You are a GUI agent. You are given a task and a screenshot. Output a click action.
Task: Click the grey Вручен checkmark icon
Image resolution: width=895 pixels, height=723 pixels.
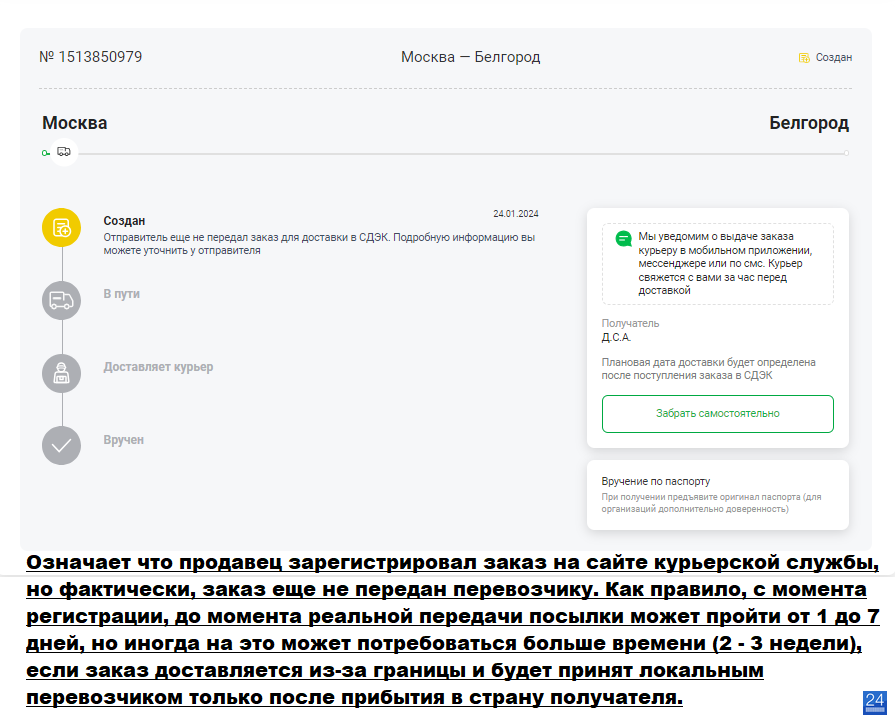point(62,446)
